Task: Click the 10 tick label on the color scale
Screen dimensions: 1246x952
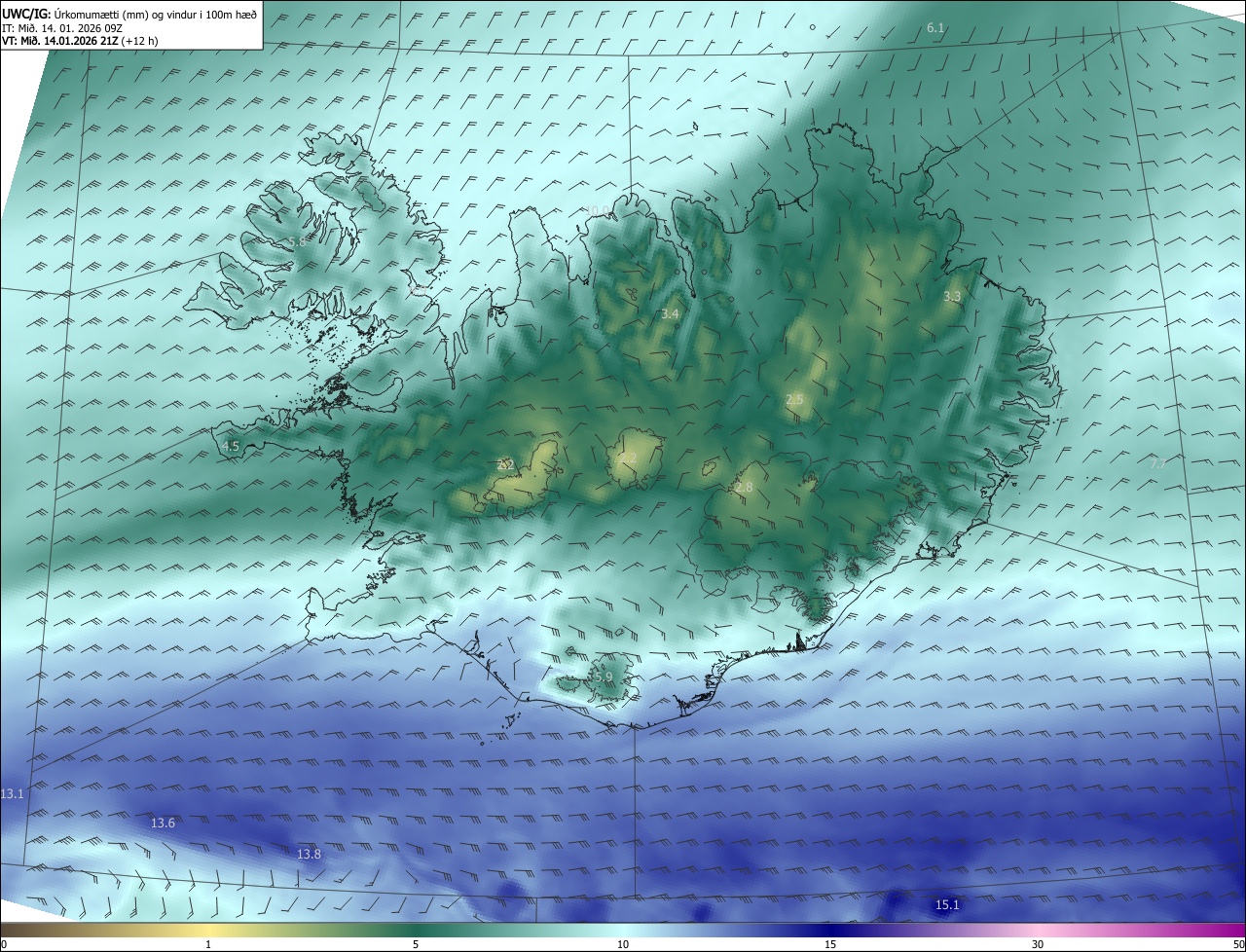Action: click(623, 945)
